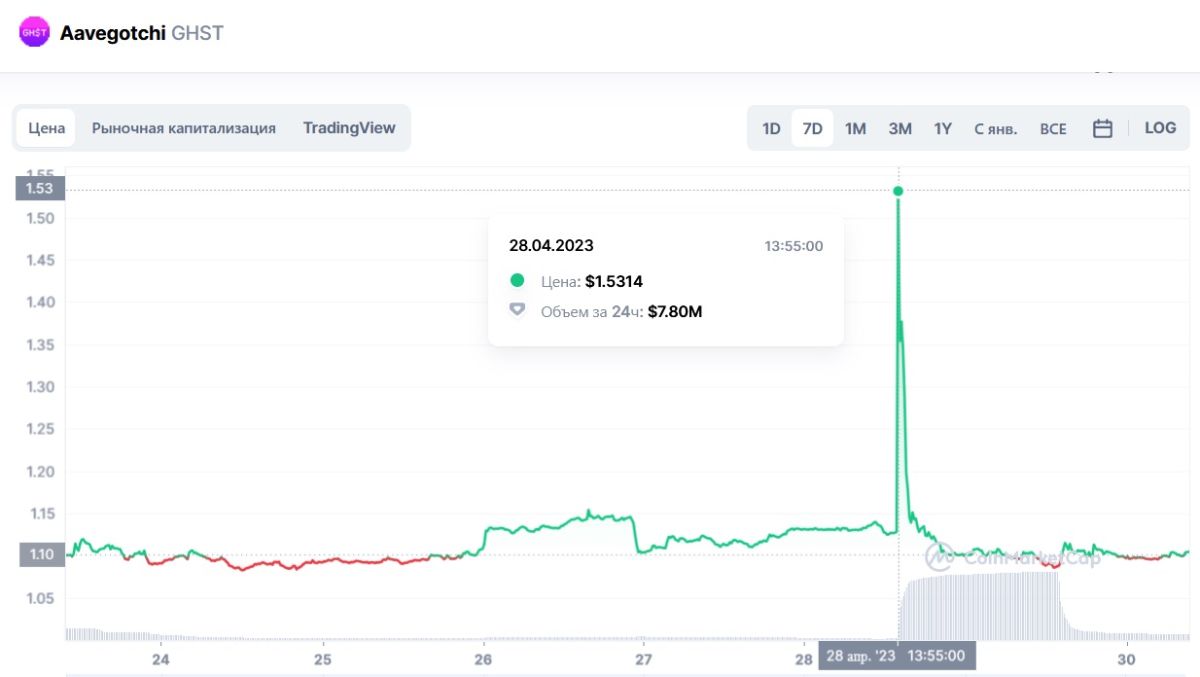Switch to Рыночная капитализация tab
Image resolution: width=1200 pixels, height=677 pixels.
pos(184,128)
